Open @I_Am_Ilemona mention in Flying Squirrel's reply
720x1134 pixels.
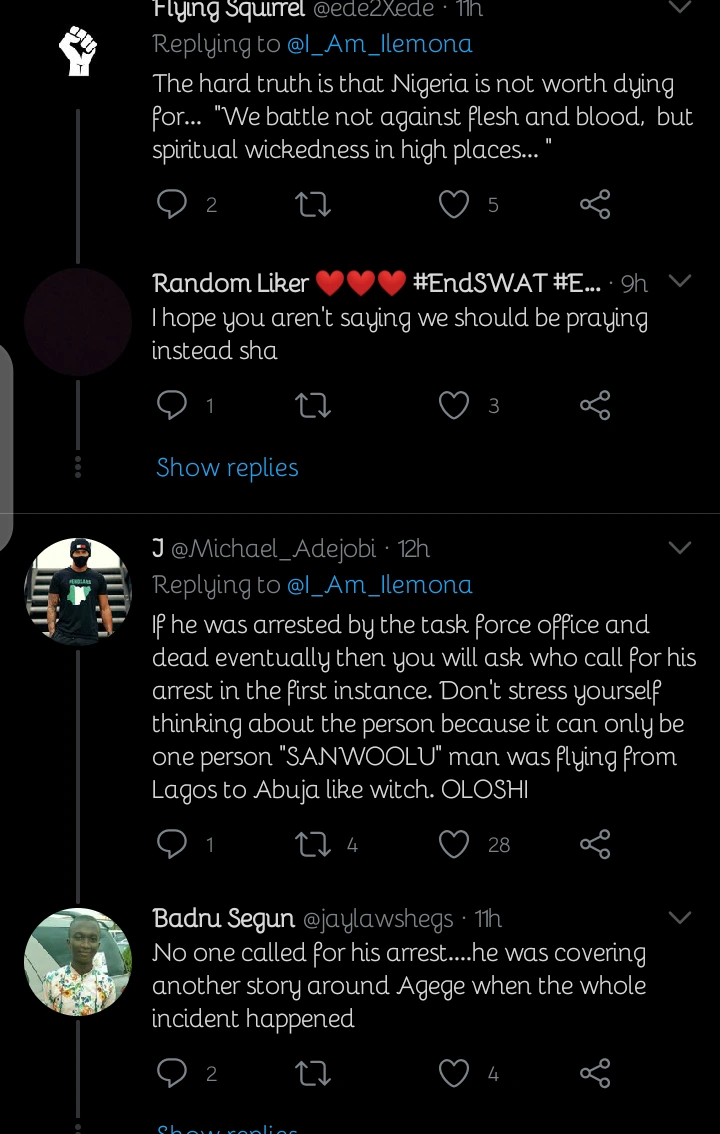coord(380,44)
